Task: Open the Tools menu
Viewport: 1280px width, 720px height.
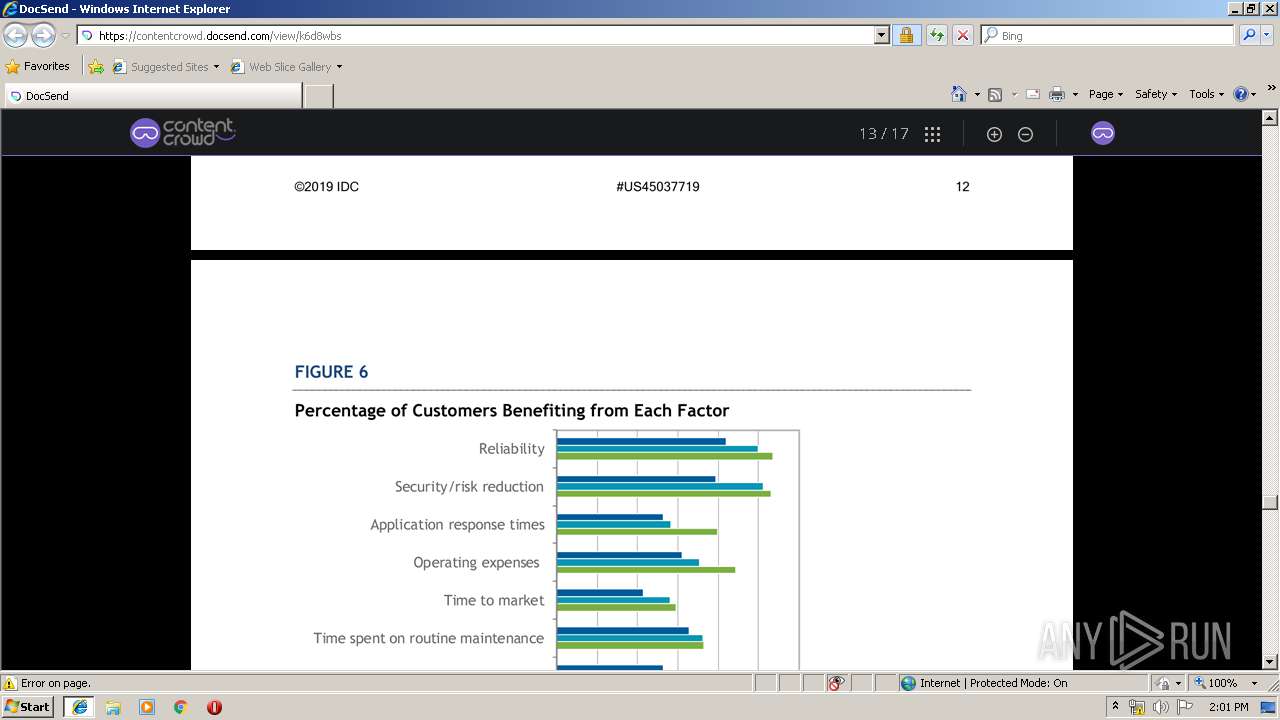Action: (1206, 94)
